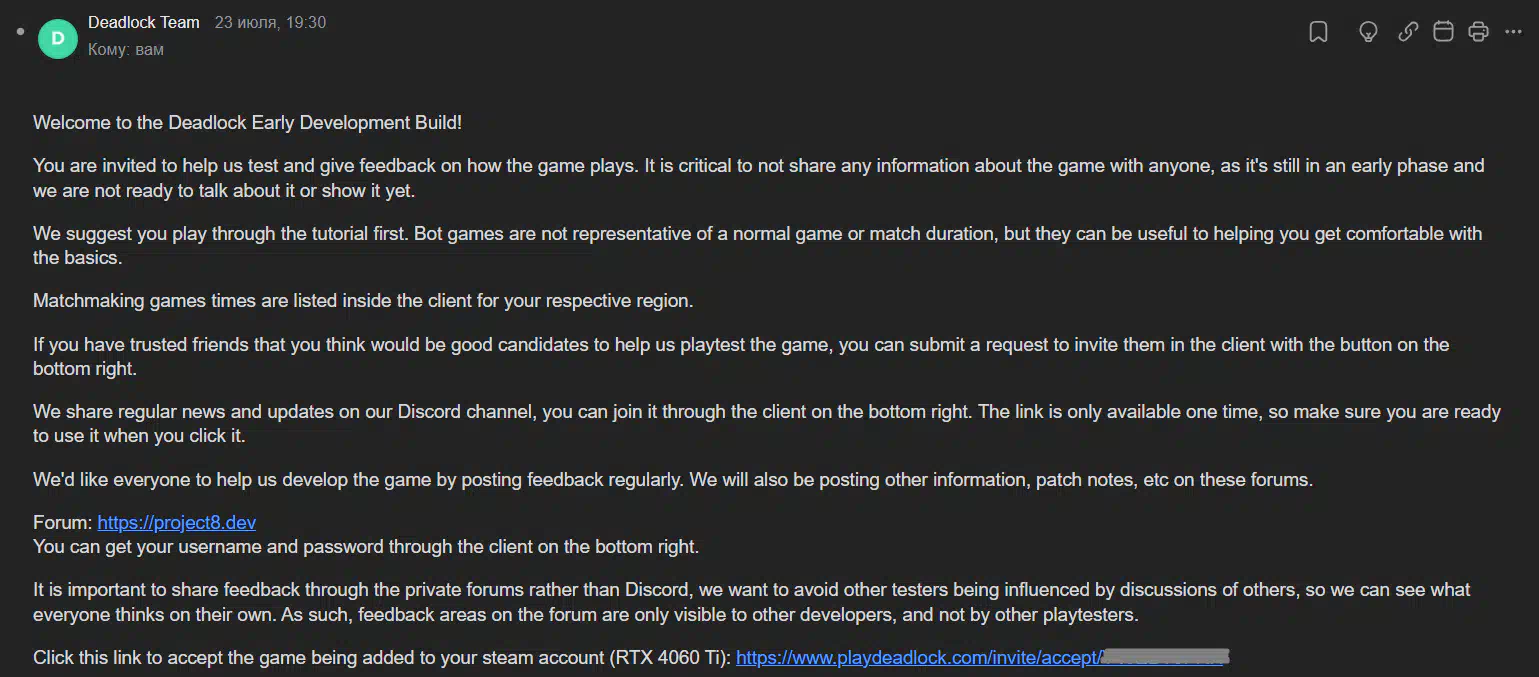The width and height of the screenshot is (1539, 677).
Task: Create a calendar event from this email
Action: [1443, 32]
